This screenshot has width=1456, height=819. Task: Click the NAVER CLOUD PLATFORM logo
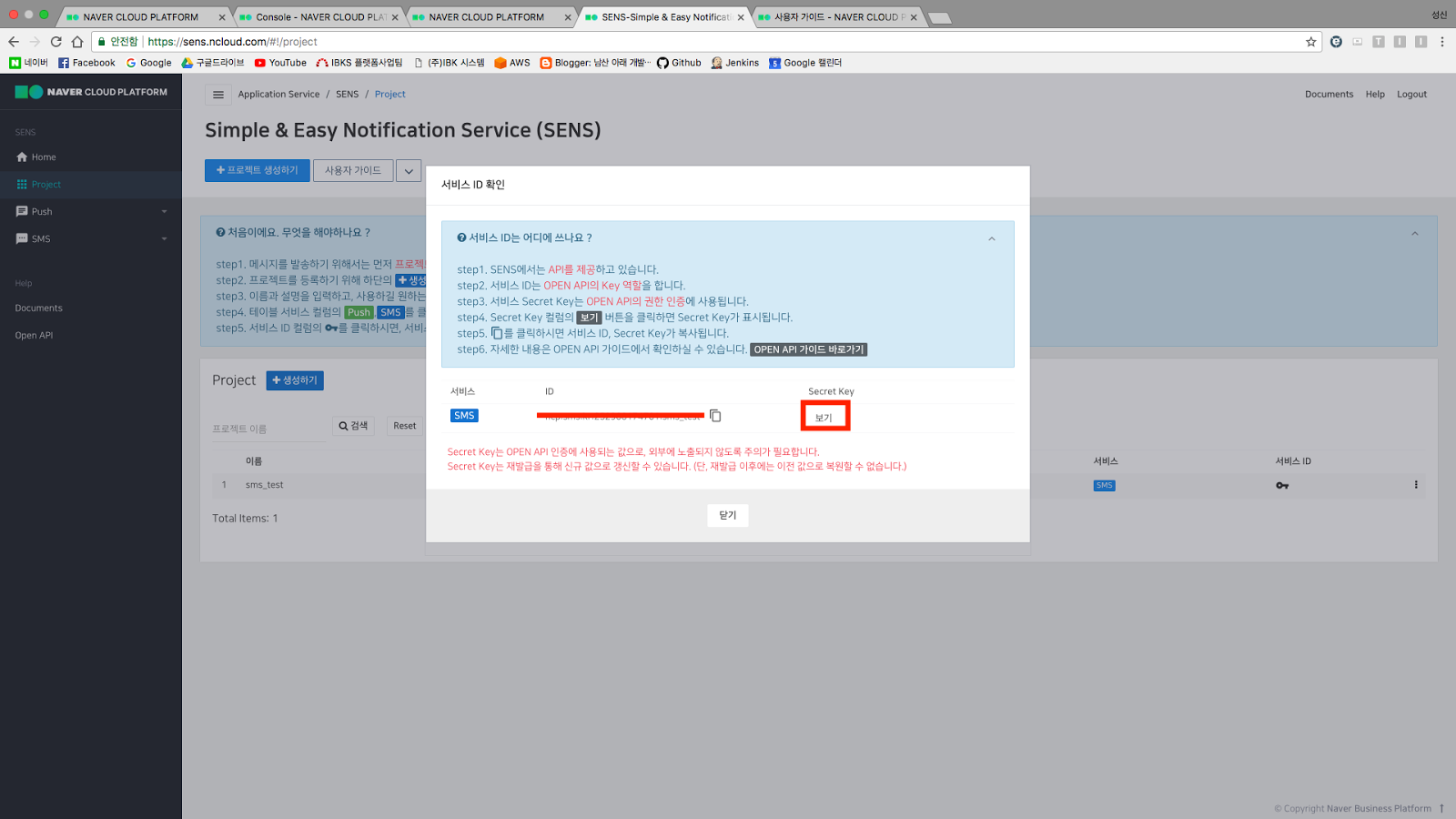click(x=91, y=92)
